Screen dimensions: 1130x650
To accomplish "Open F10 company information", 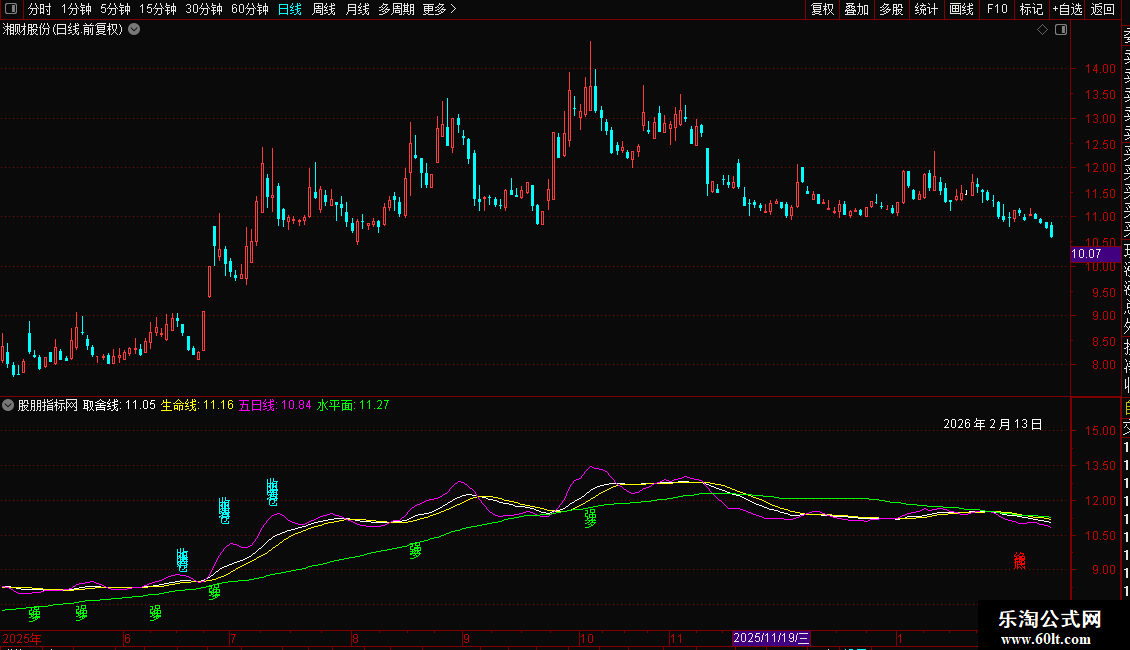I will pos(997,9).
